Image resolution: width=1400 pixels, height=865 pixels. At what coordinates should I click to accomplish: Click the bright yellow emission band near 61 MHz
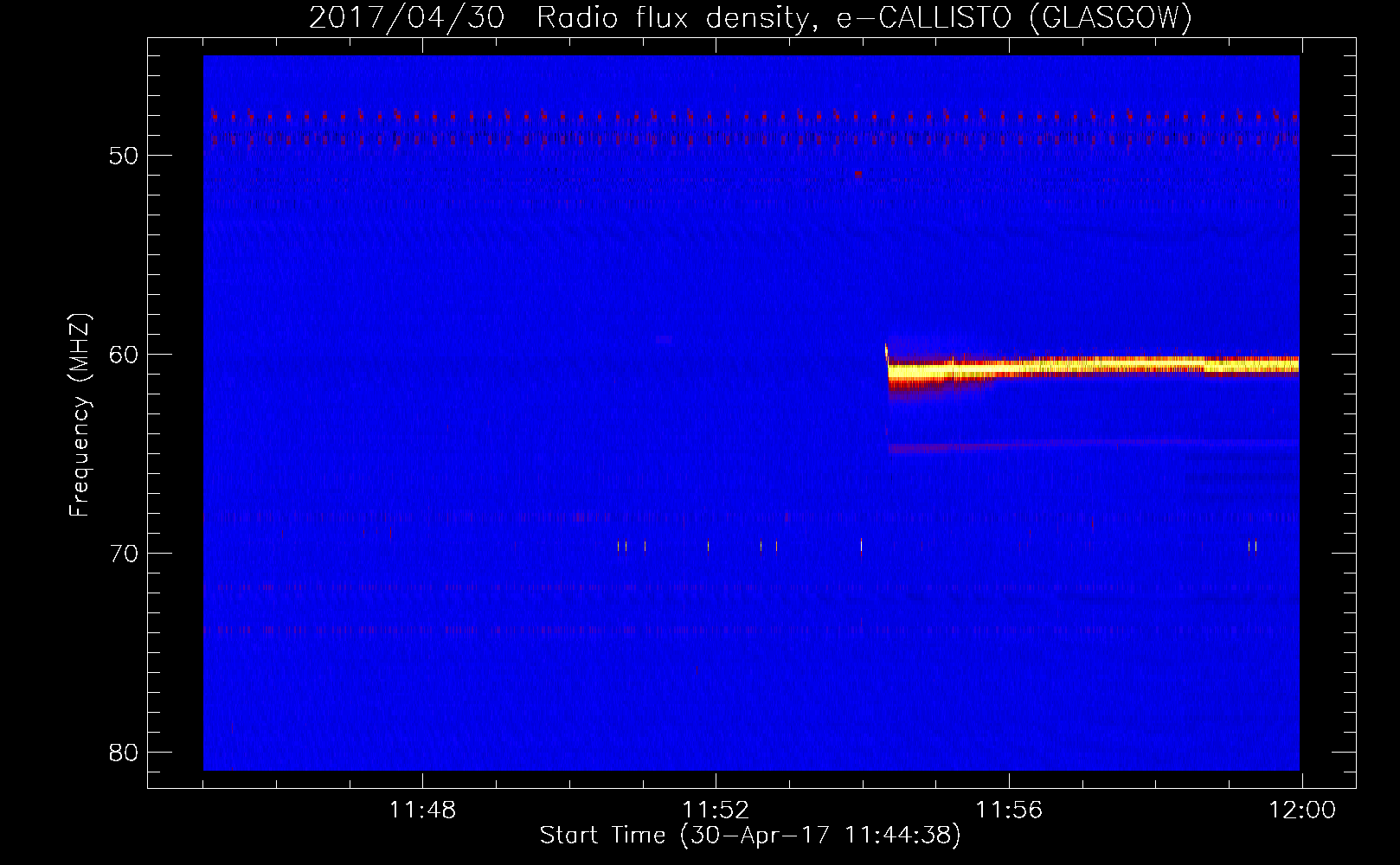pos(1094,368)
